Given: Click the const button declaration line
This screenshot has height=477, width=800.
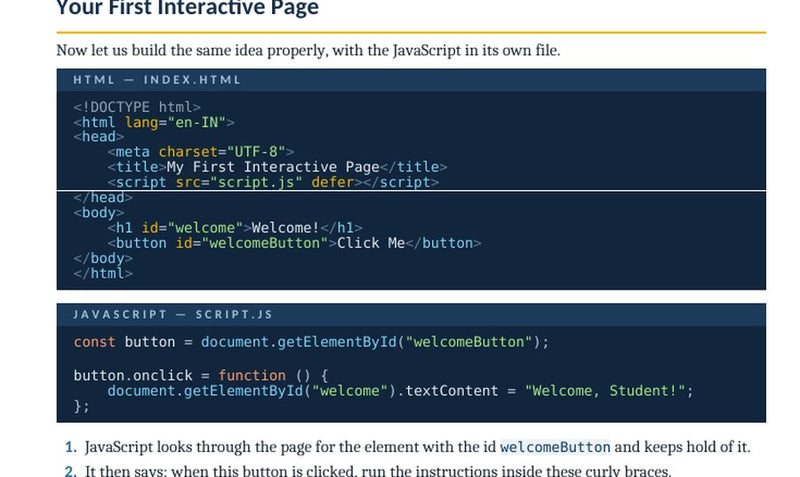Looking at the screenshot, I should tap(311, 342).
